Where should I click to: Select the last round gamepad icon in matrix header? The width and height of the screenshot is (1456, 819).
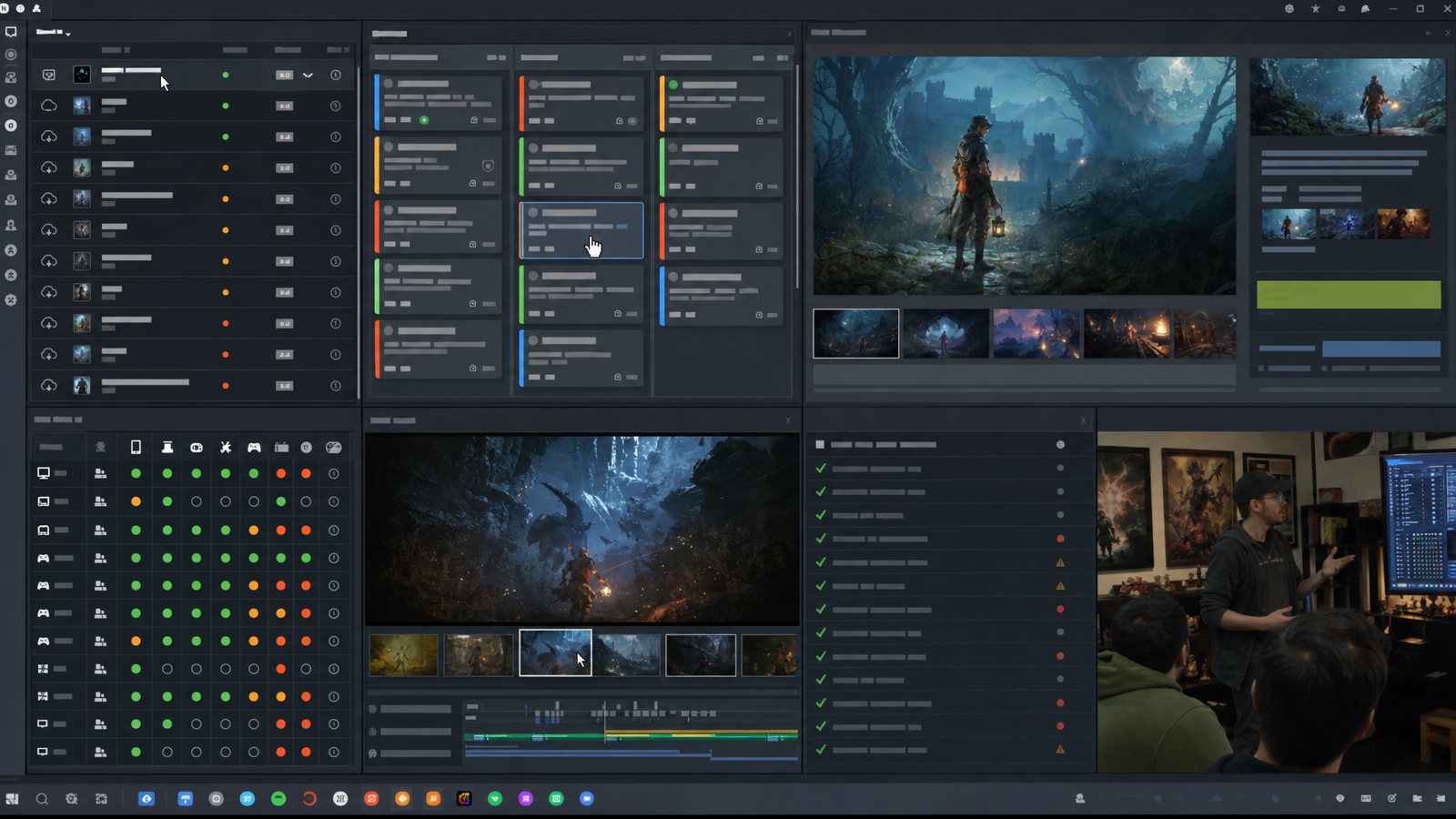coord(334,447)
